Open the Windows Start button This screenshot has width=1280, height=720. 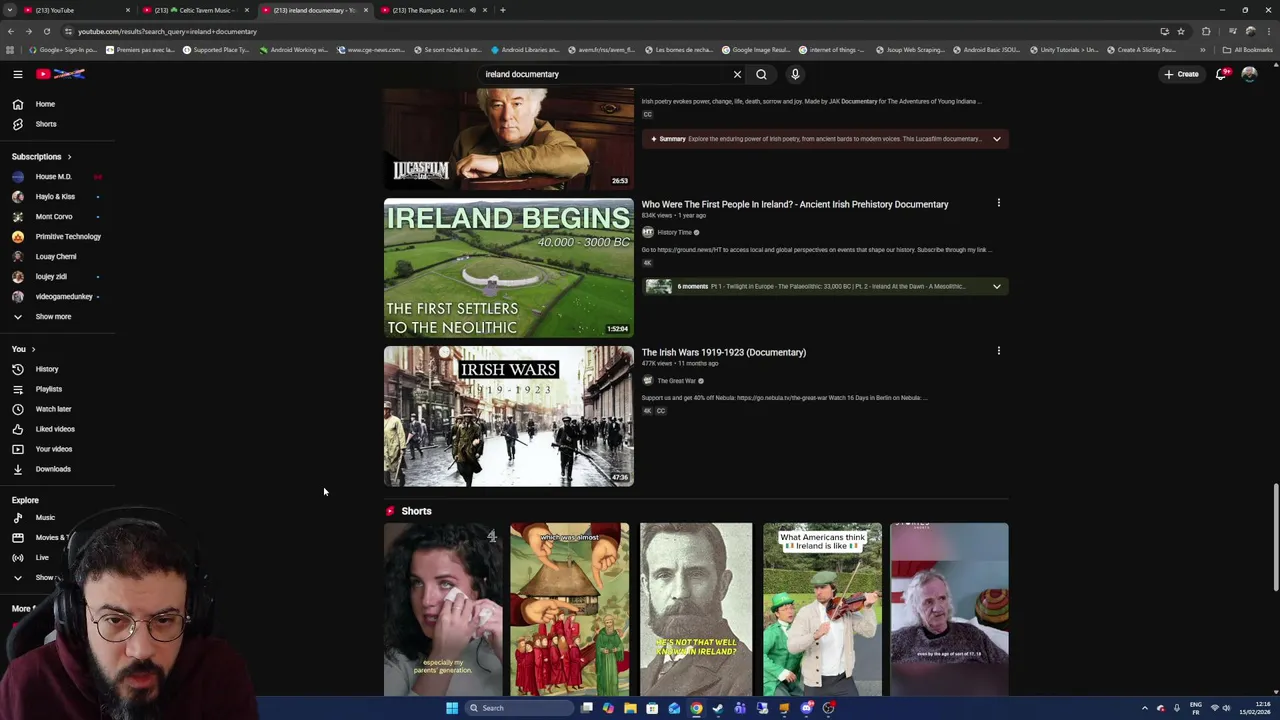point(452,708)
